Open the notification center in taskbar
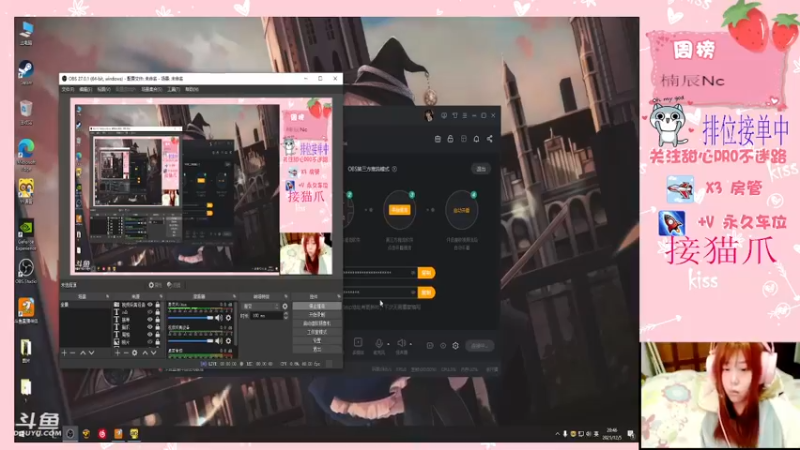Image resolution: width=800 pixels, height=450 pixels. [x=631, y=434]
